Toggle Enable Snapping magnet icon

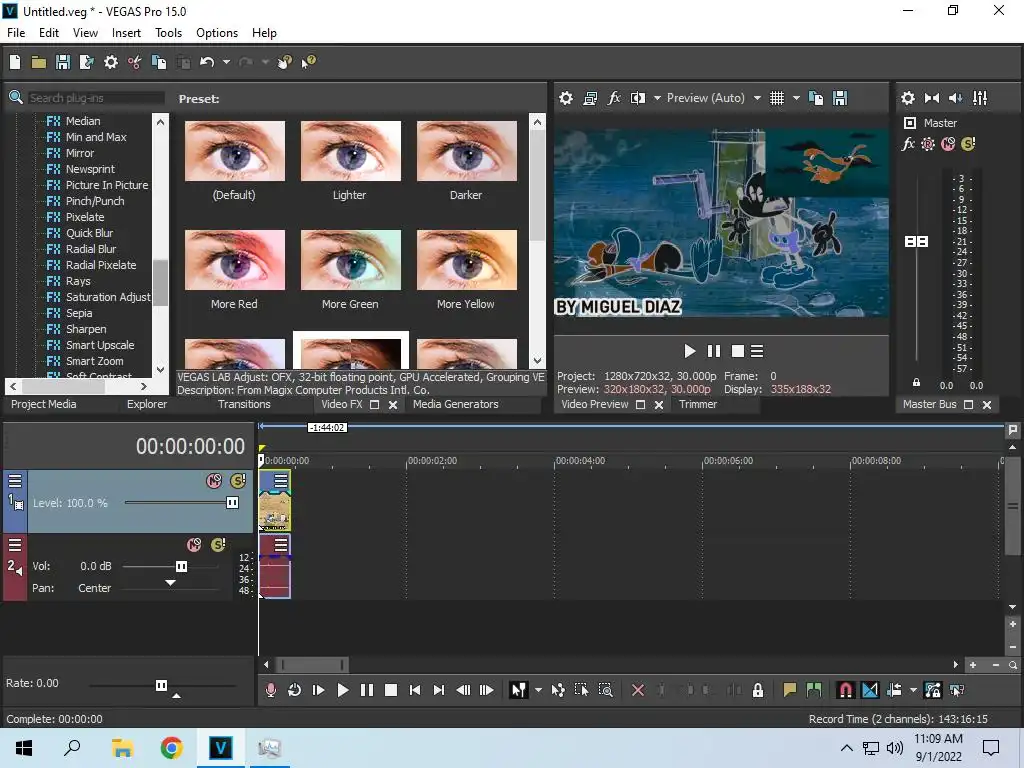(x=846, y=690)
